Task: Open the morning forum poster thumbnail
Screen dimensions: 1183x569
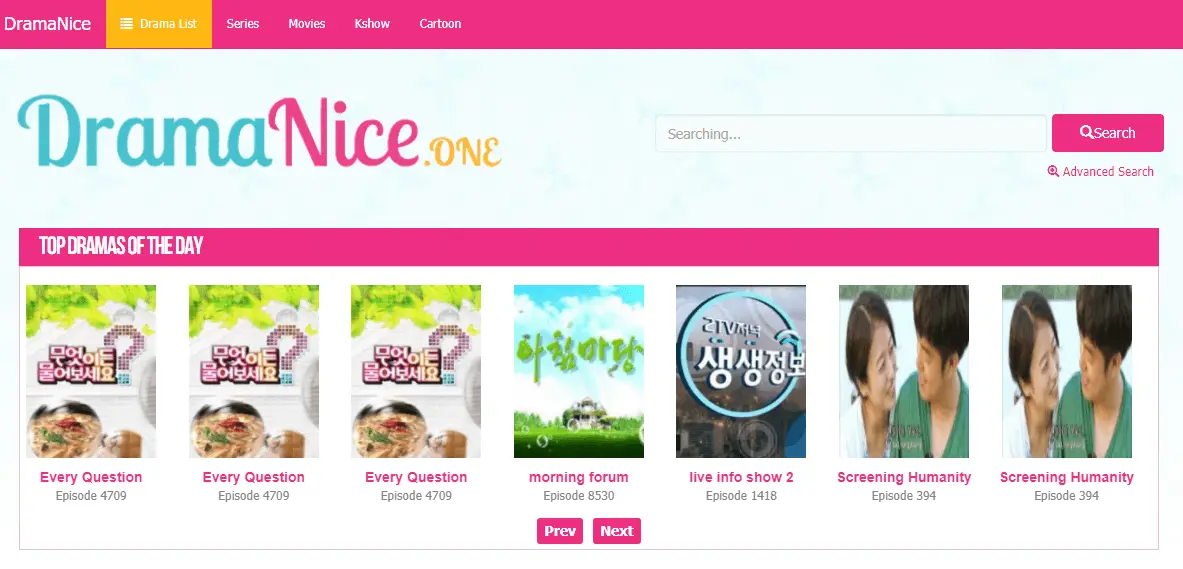Action: tap(579, 371)
